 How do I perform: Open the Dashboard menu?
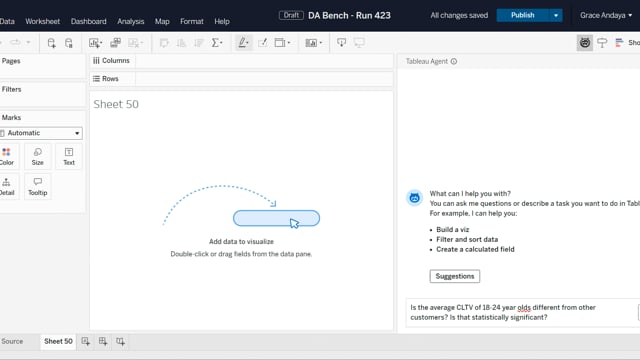click(x=89, y=21)
